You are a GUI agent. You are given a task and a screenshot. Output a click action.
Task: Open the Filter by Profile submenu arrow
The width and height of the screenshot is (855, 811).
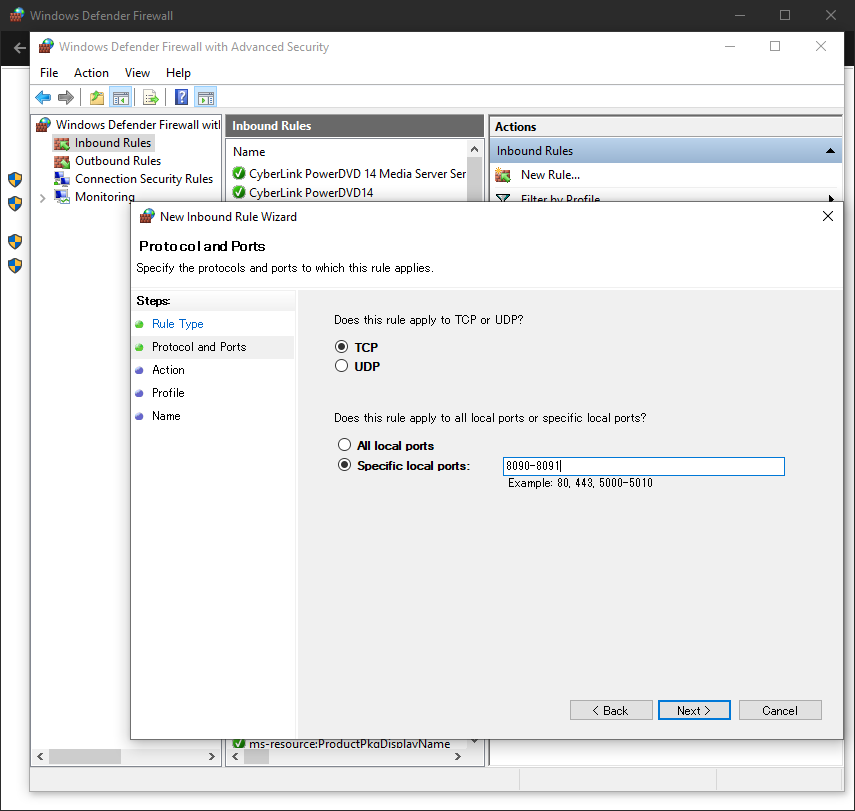831,198
